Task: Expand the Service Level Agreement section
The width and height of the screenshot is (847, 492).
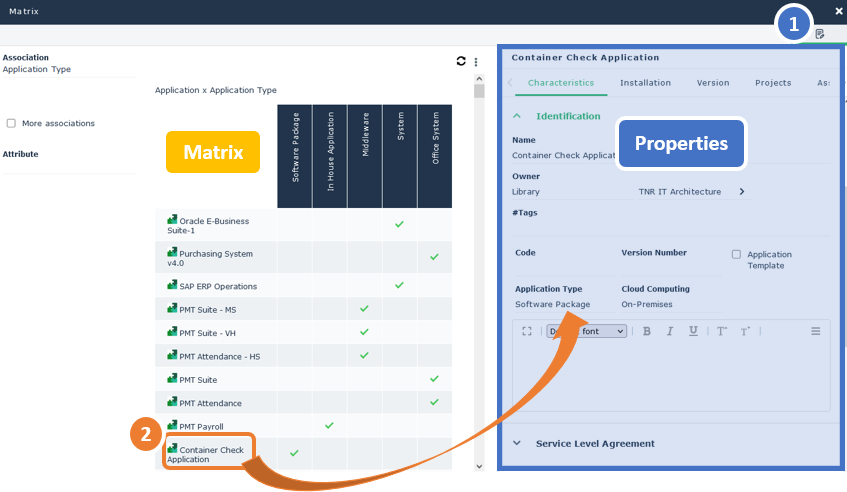Action: click(517, 443)
